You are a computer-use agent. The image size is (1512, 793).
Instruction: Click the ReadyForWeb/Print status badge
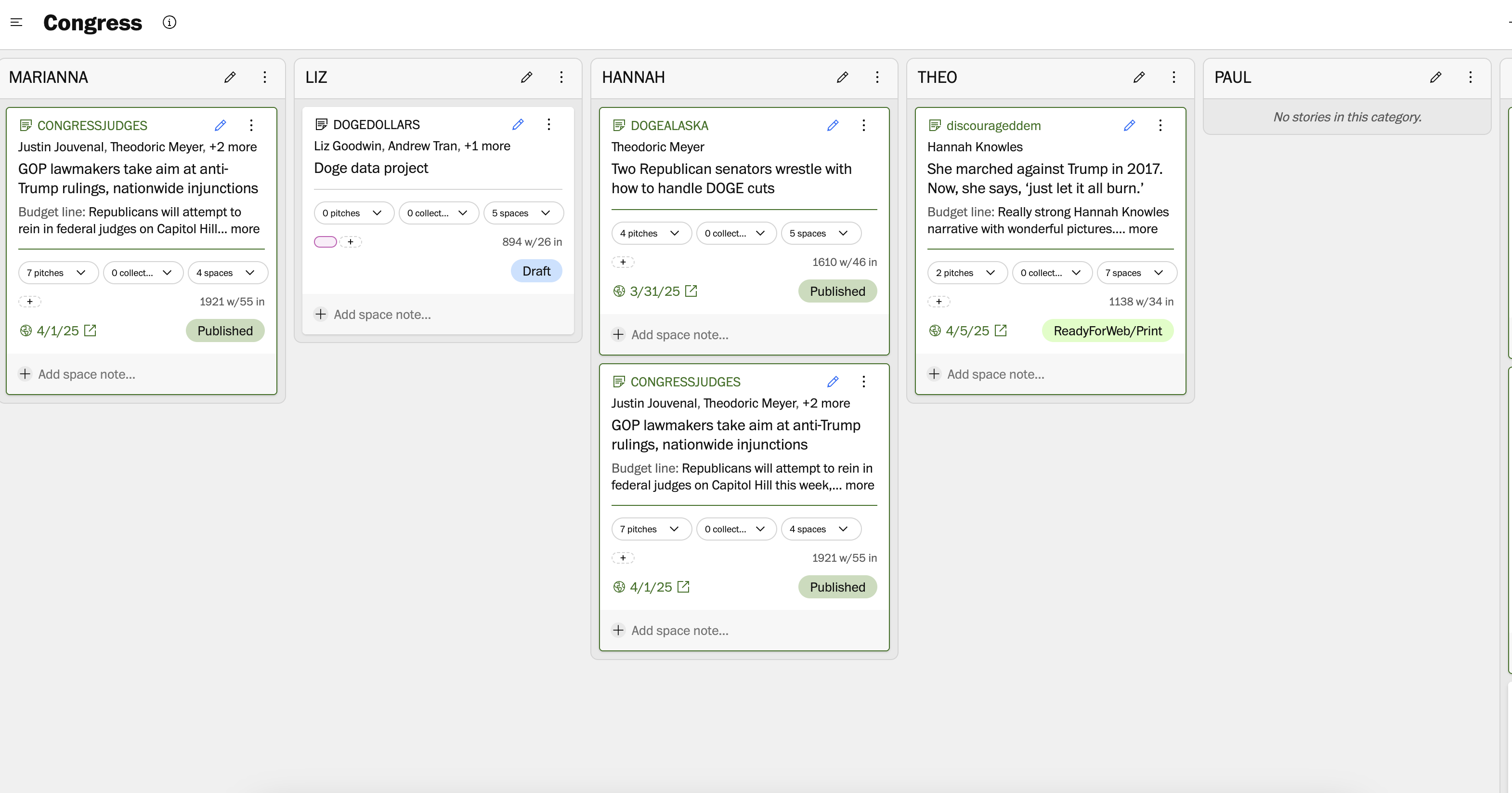coord(1107,330)
